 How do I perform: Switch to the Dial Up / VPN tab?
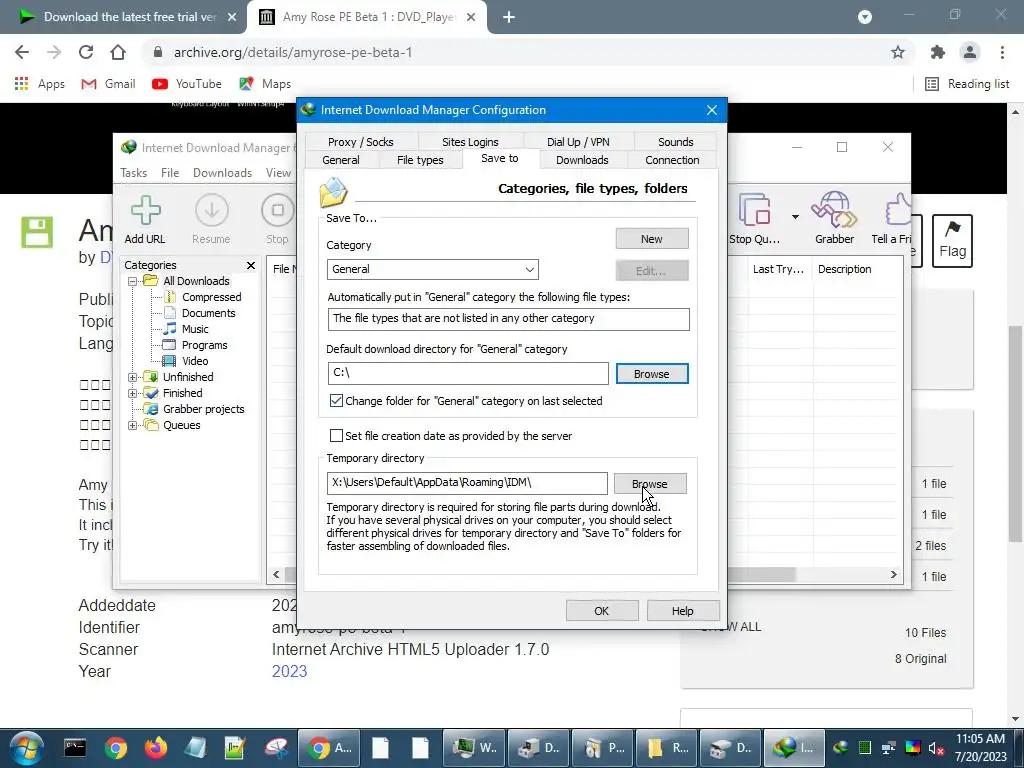pos(578,142)
